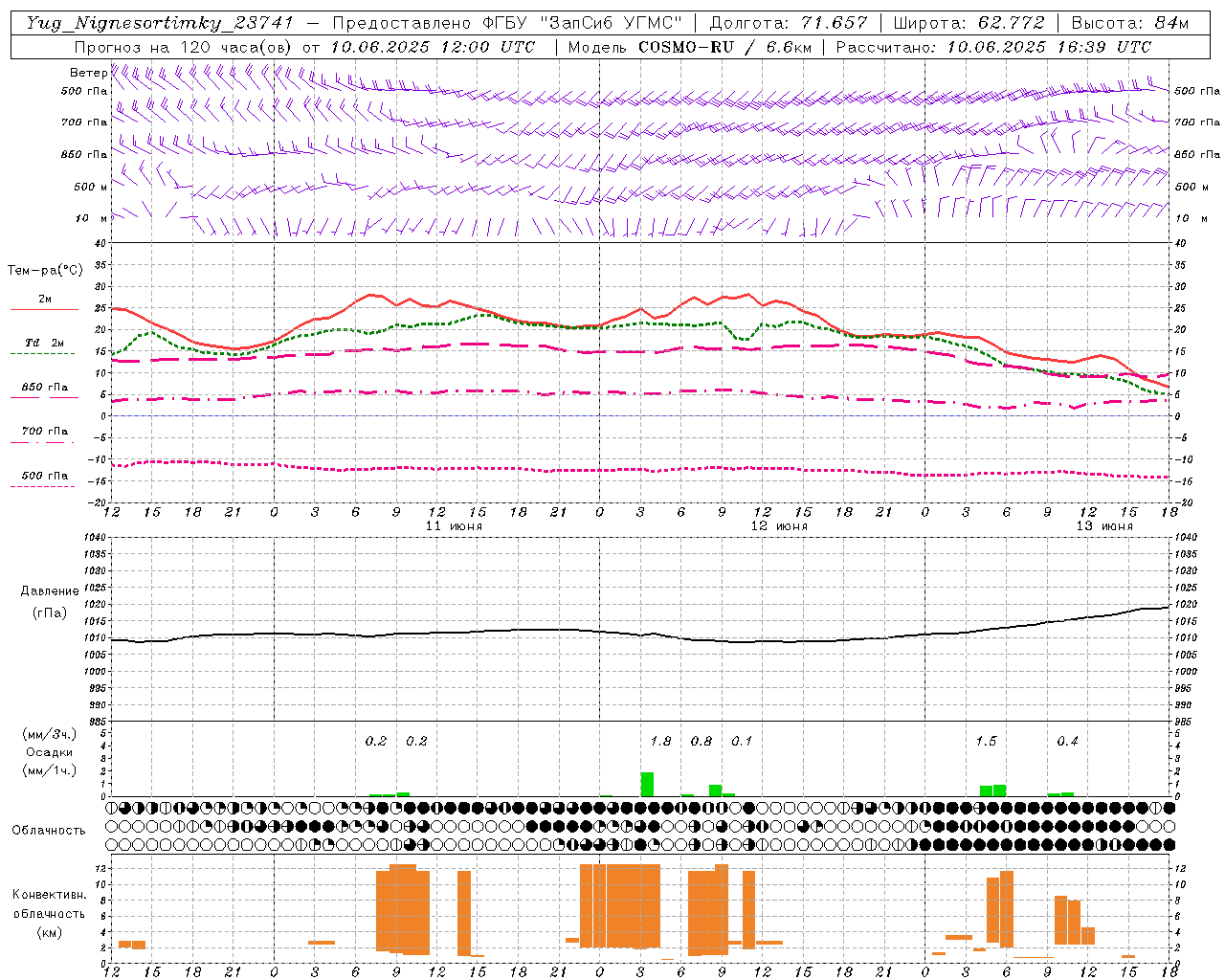Click the precipitation value 0.1
Screen dimensions: 1225x980
[742, 741]
